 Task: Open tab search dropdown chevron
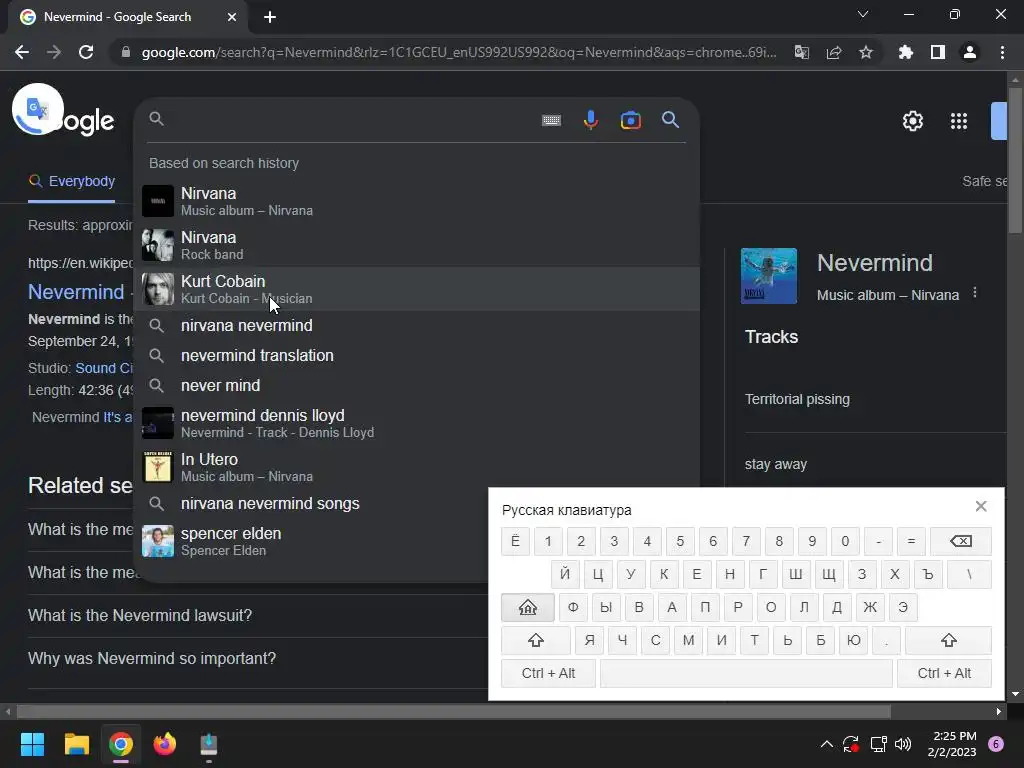[863, 14]
